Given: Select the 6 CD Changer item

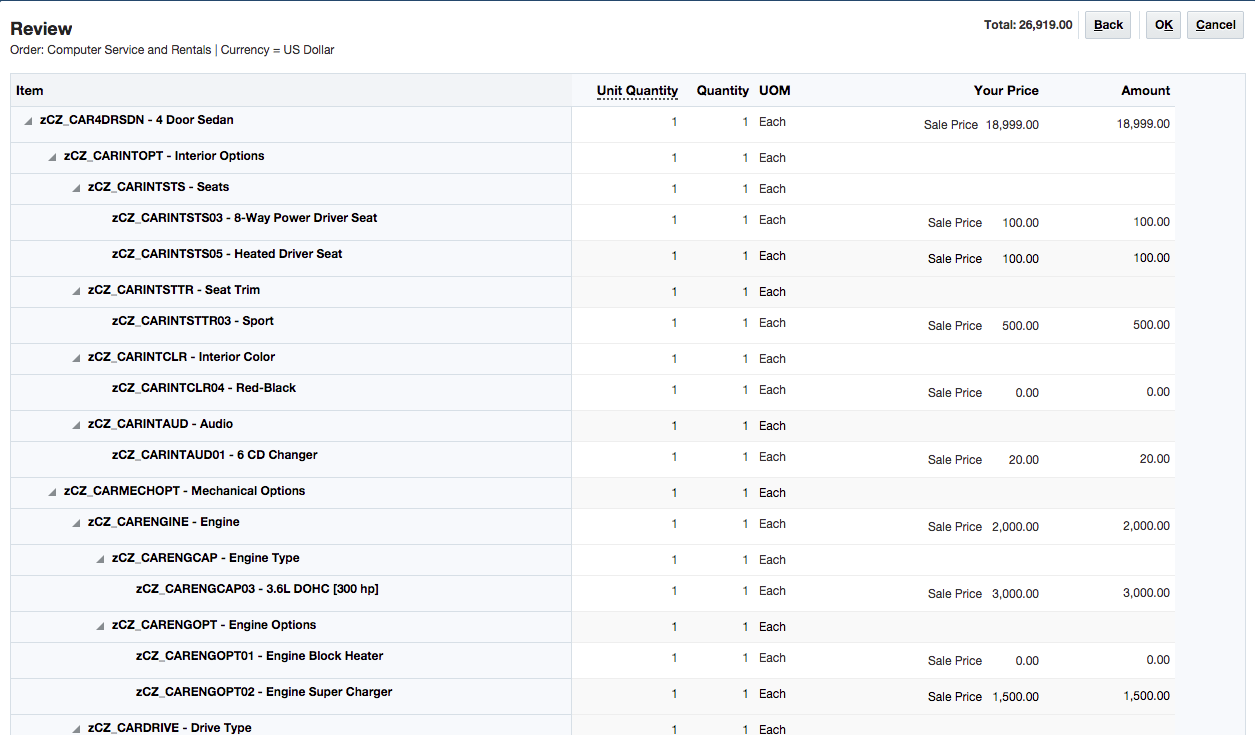Looking at the screenshot, I should 214,455.
